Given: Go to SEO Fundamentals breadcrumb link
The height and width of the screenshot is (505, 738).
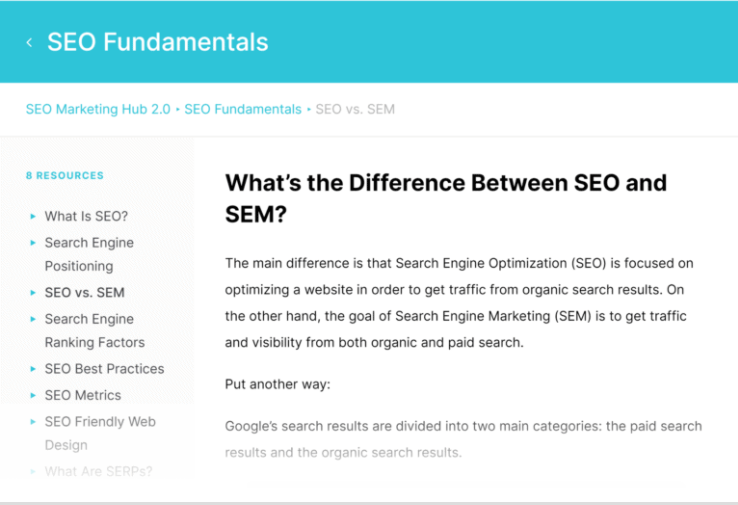Looking at the screenshot, I should (x=242, y=109).
